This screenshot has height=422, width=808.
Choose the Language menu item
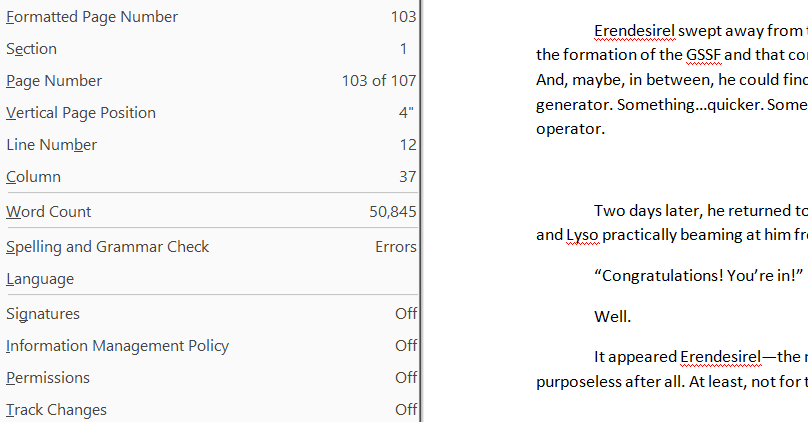tap(40, 279)
